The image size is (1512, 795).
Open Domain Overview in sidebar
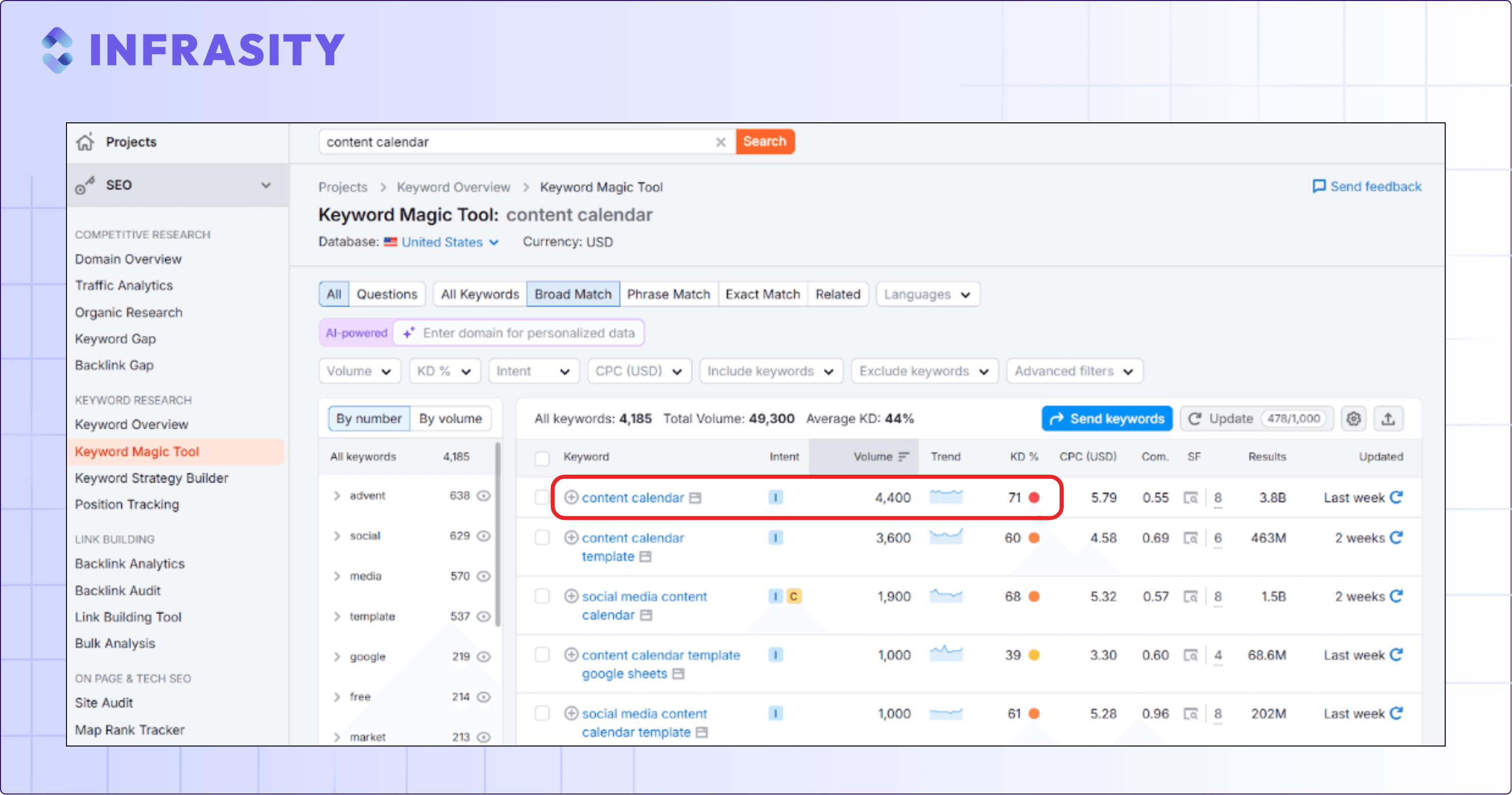(128, 259)
